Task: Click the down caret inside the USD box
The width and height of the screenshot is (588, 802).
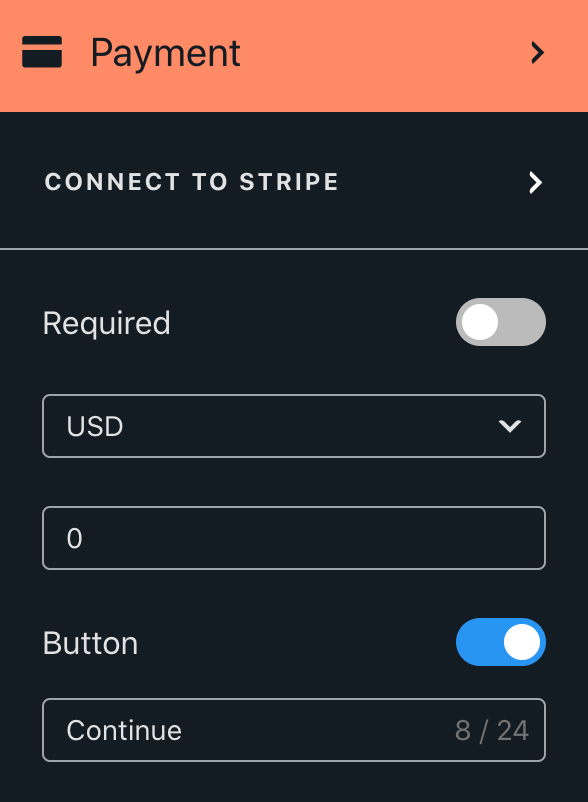Action: click(x=510, y=426)
